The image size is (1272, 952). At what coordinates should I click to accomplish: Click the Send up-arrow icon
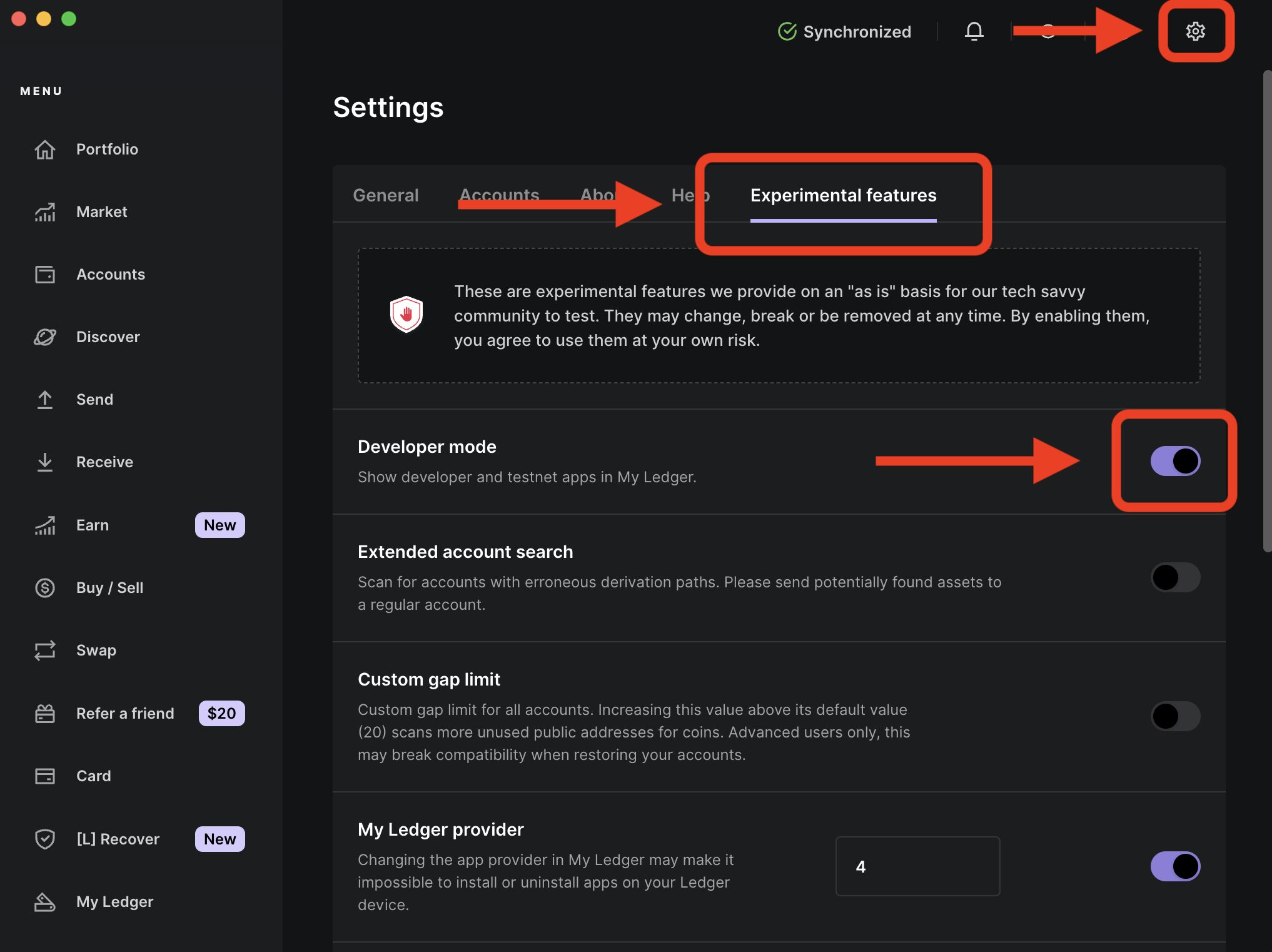click(x=45, y=400)
